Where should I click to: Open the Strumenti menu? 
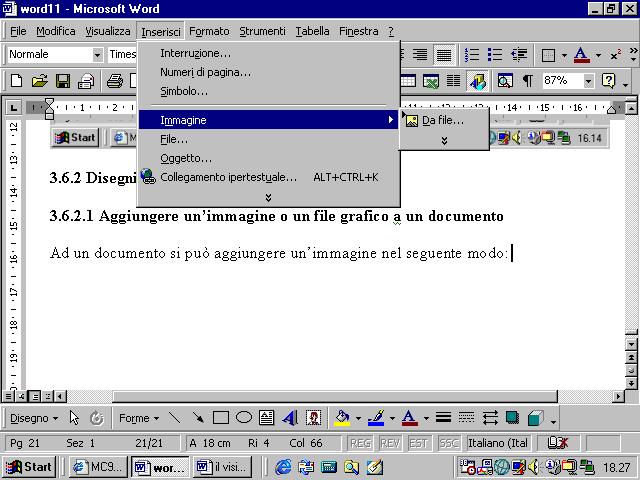tap(262, 31)
